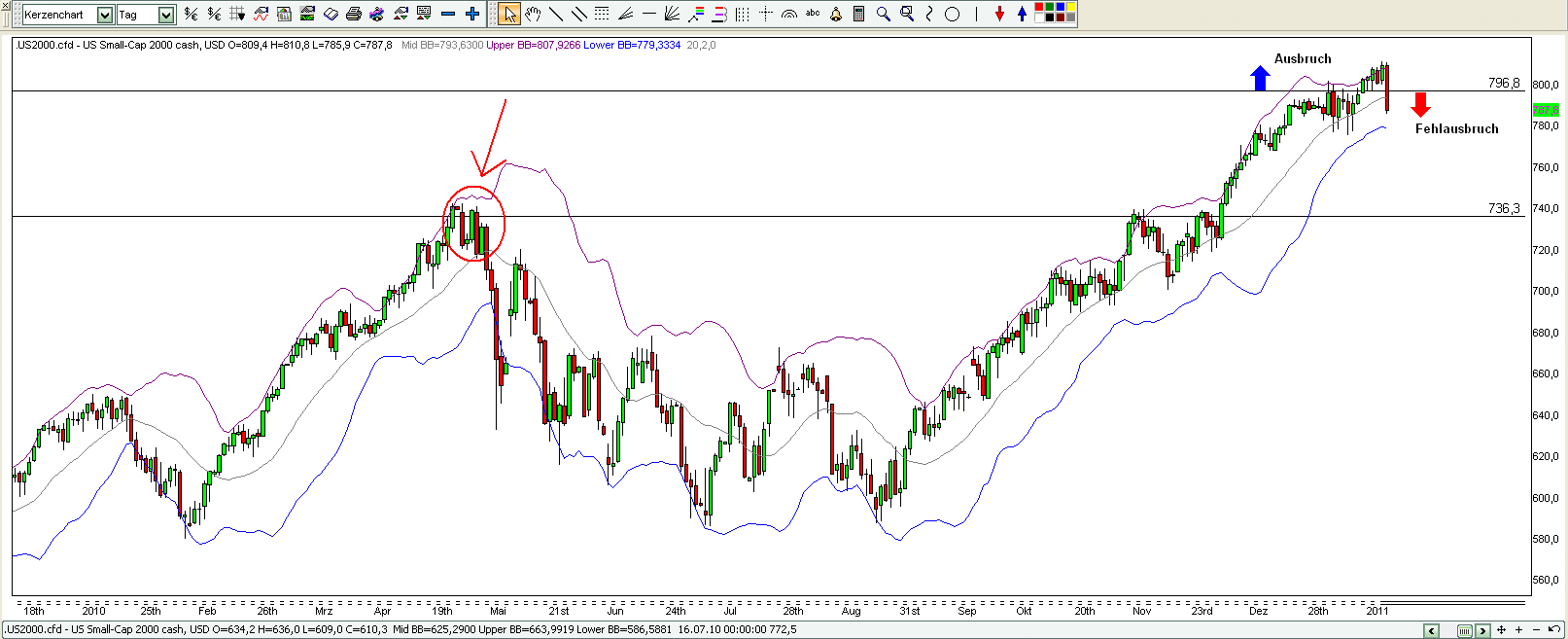Select the speed fan lines tool

(x=672, y=14)
